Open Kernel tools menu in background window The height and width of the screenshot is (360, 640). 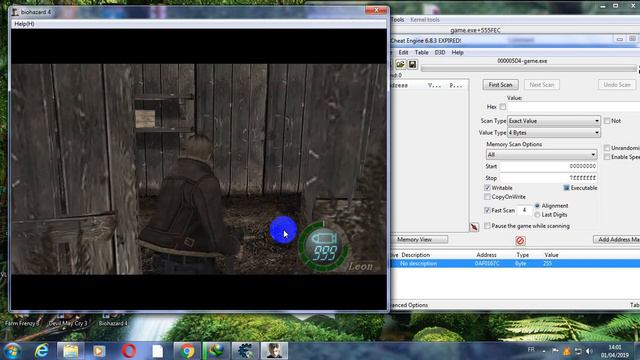click(x=425, y=20)
